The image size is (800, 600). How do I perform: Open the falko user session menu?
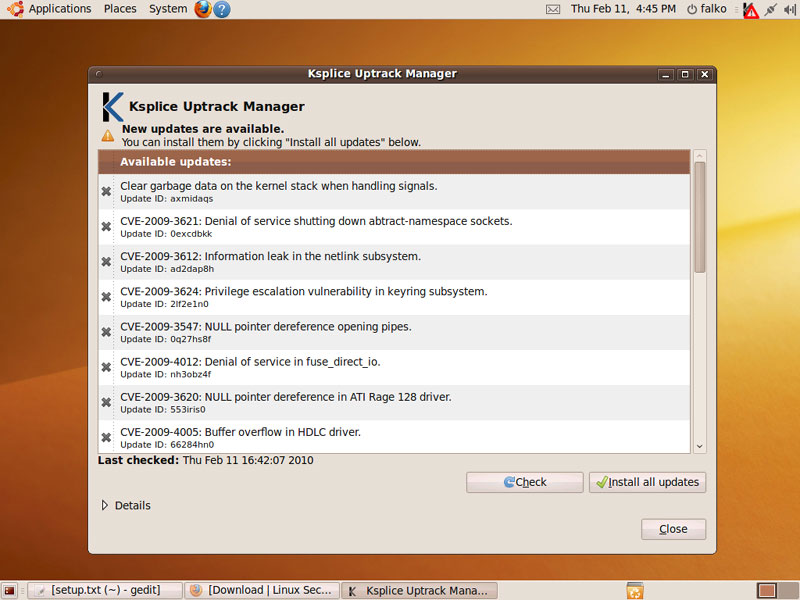pos(706,9)
